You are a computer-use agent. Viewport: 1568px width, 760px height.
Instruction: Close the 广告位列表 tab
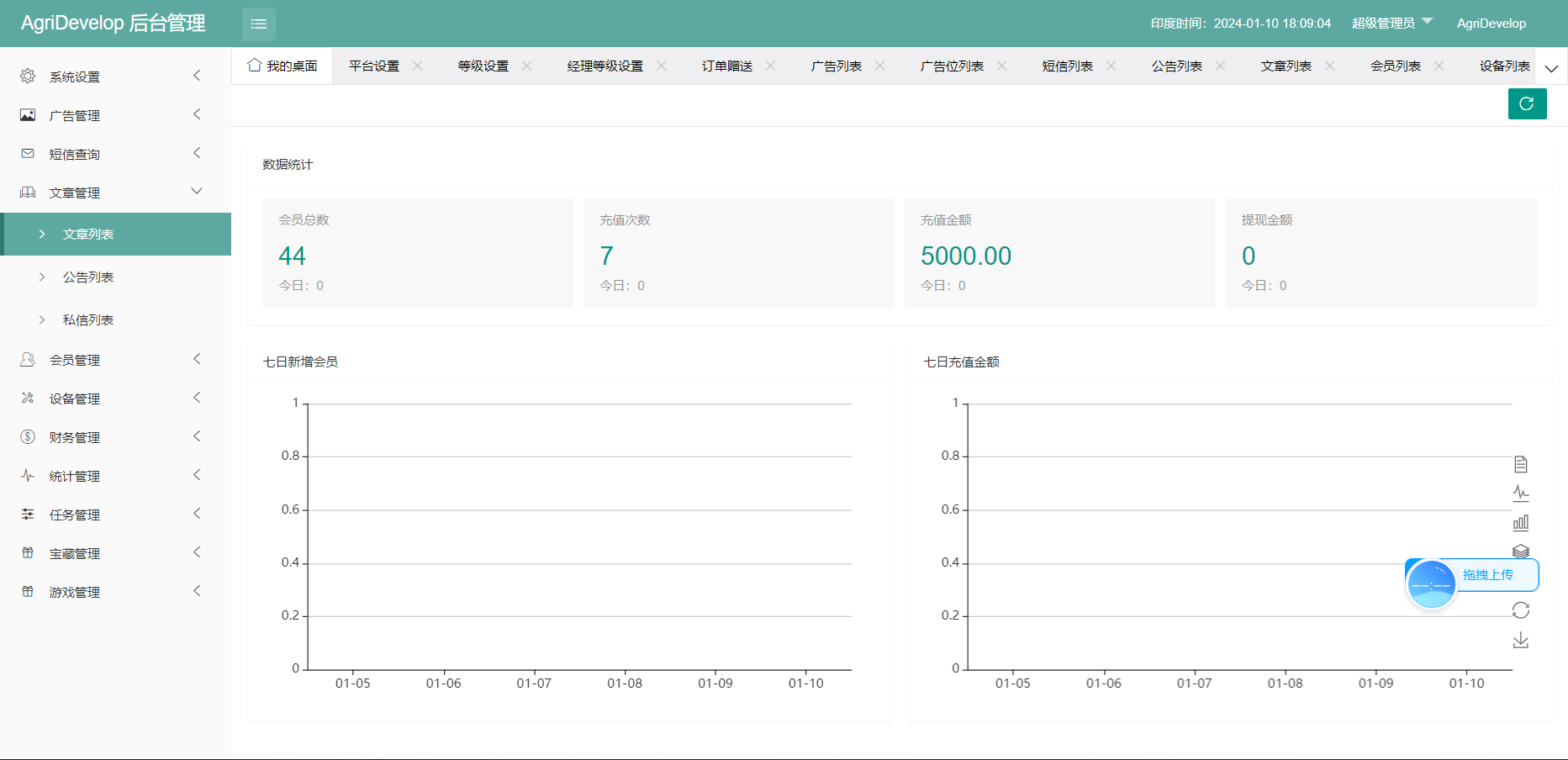(1002, 66)
